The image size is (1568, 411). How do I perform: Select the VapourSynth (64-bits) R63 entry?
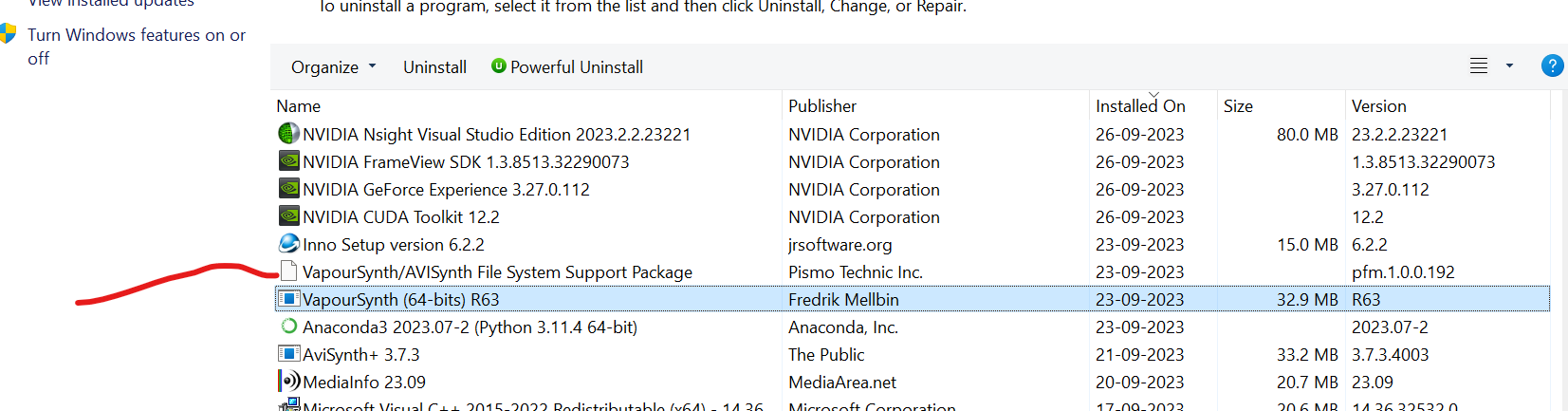400,299
